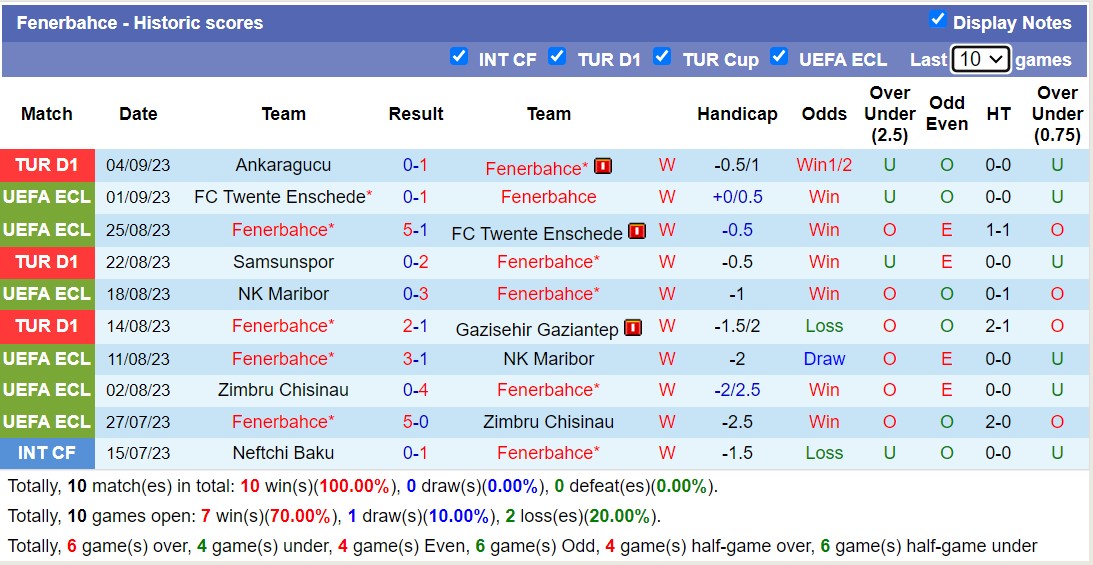Viewport: 1093px width, 565px height.
Task: Click the Handicap column header
Action: 737,114
